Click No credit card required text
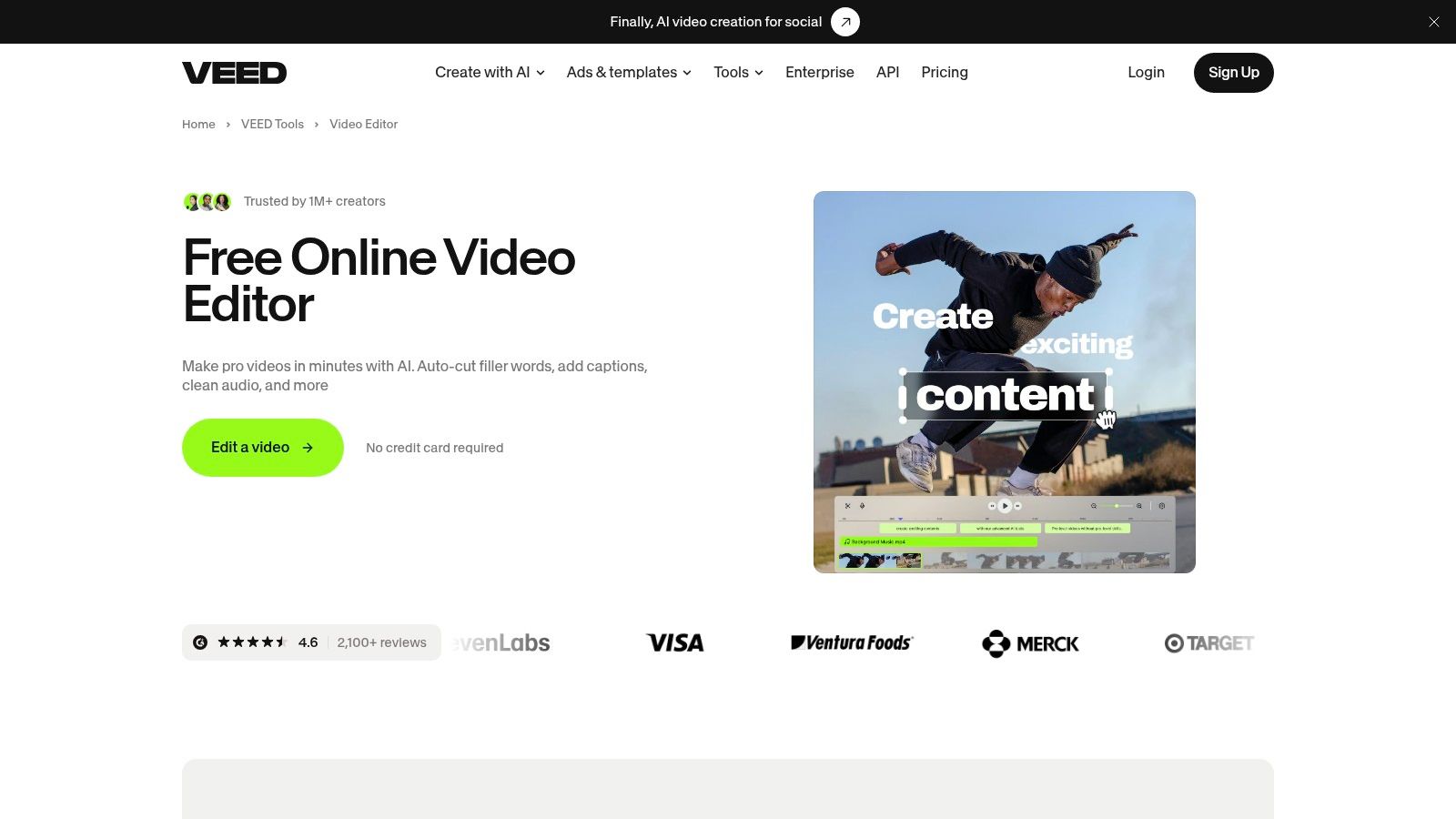The width and height of the screenshot is (1456, 819). tap(434, 448)
